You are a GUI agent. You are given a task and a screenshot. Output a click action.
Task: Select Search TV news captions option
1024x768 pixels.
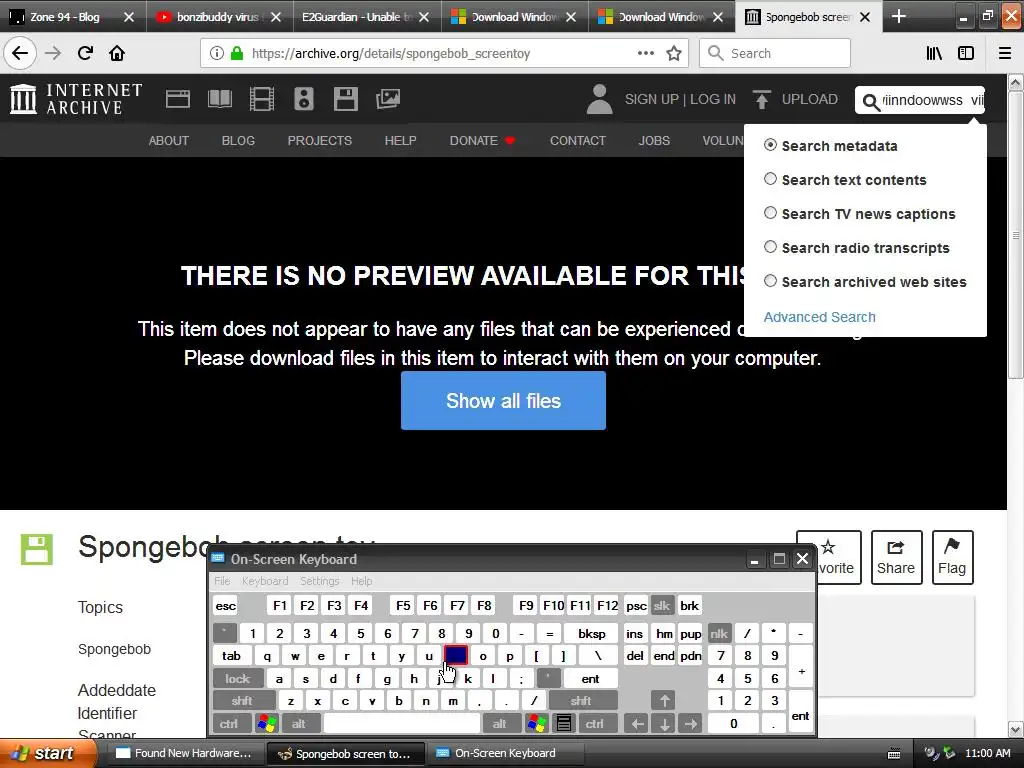(771, 213)
